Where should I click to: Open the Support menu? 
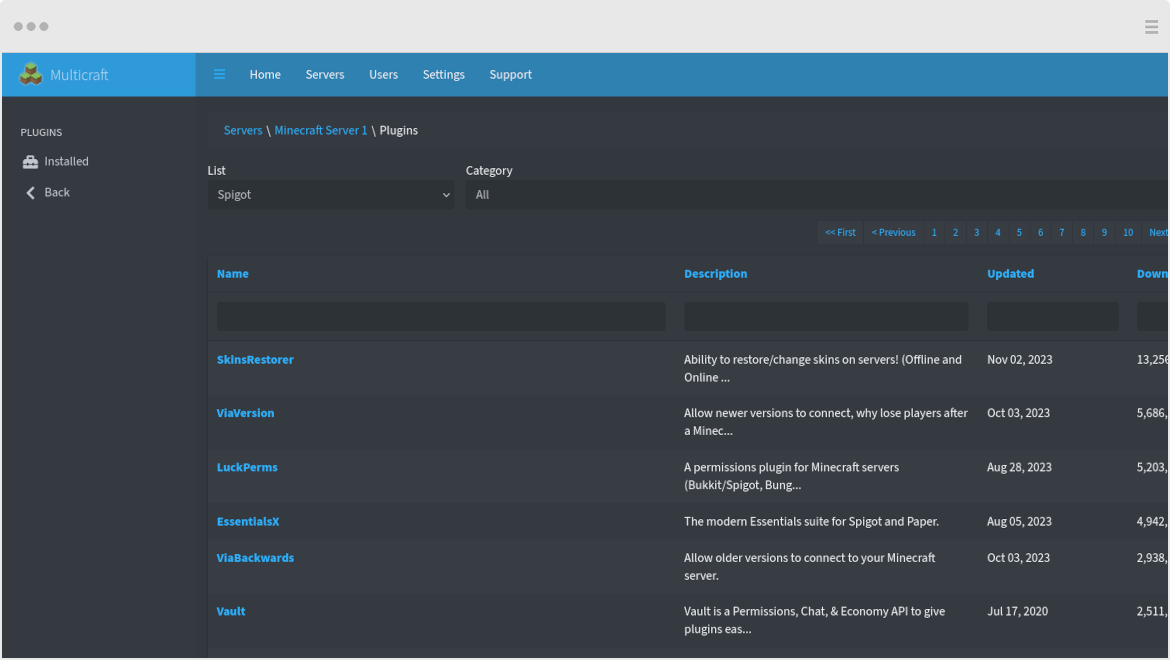point(510,75)
